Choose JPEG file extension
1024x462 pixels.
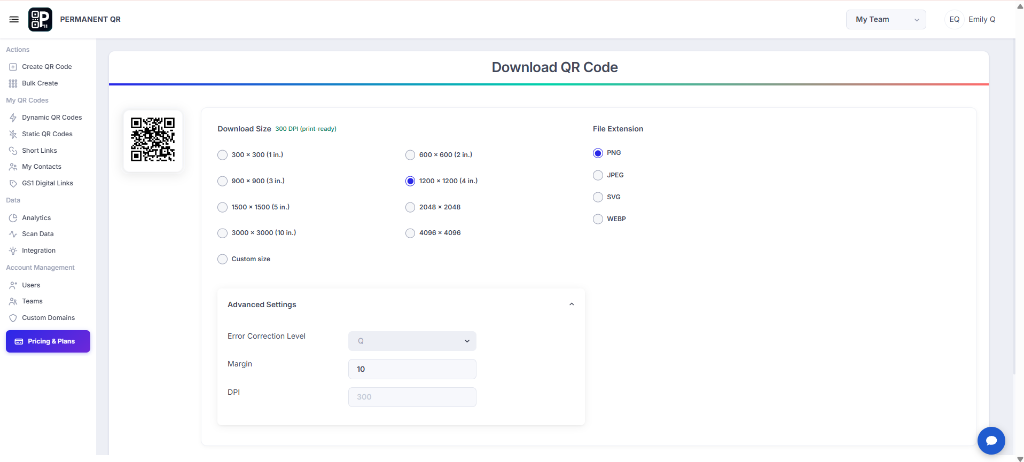tap(598, 175)
